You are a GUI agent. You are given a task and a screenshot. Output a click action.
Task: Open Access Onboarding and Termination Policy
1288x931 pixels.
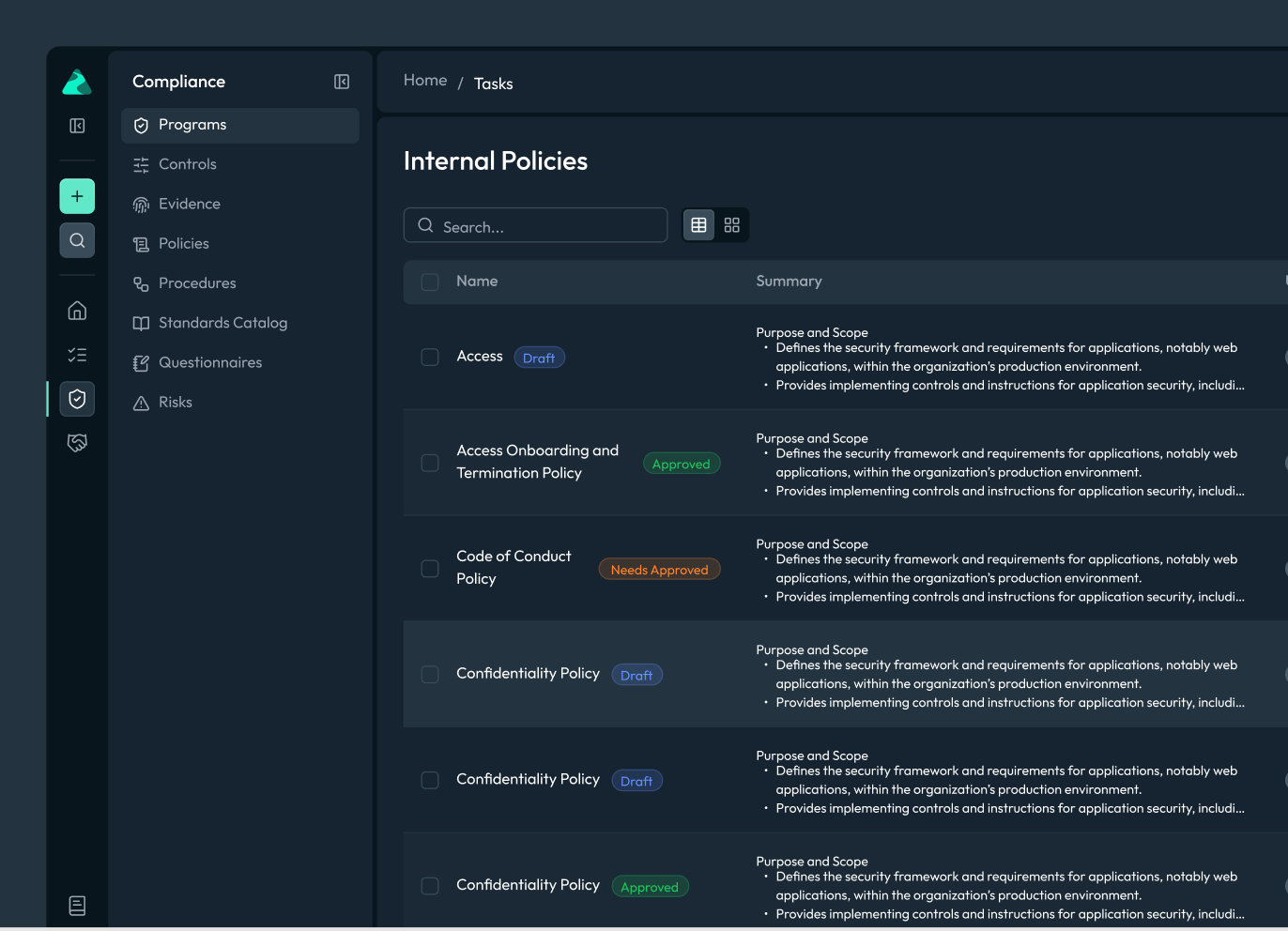[538, 462]
